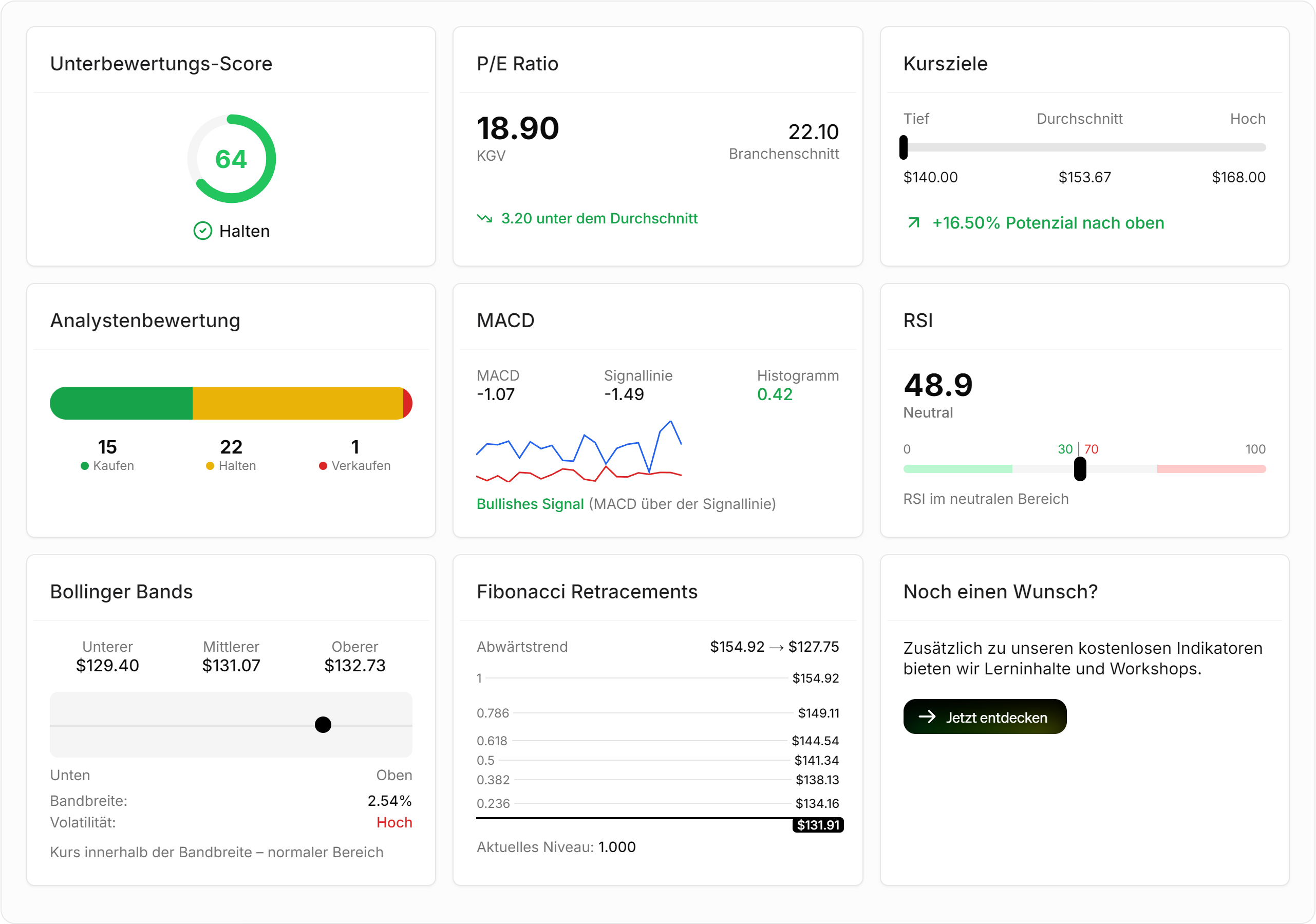Screen dimensions: 1316x924
Task: Click the Bullishes Signal label
Action: [530, 504]
